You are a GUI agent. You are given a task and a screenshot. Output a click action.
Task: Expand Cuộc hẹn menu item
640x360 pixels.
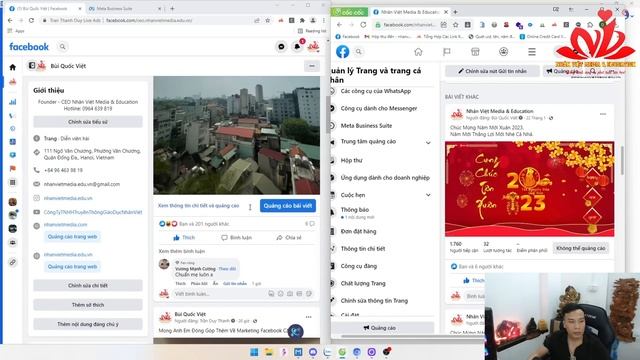pos(428,195)
